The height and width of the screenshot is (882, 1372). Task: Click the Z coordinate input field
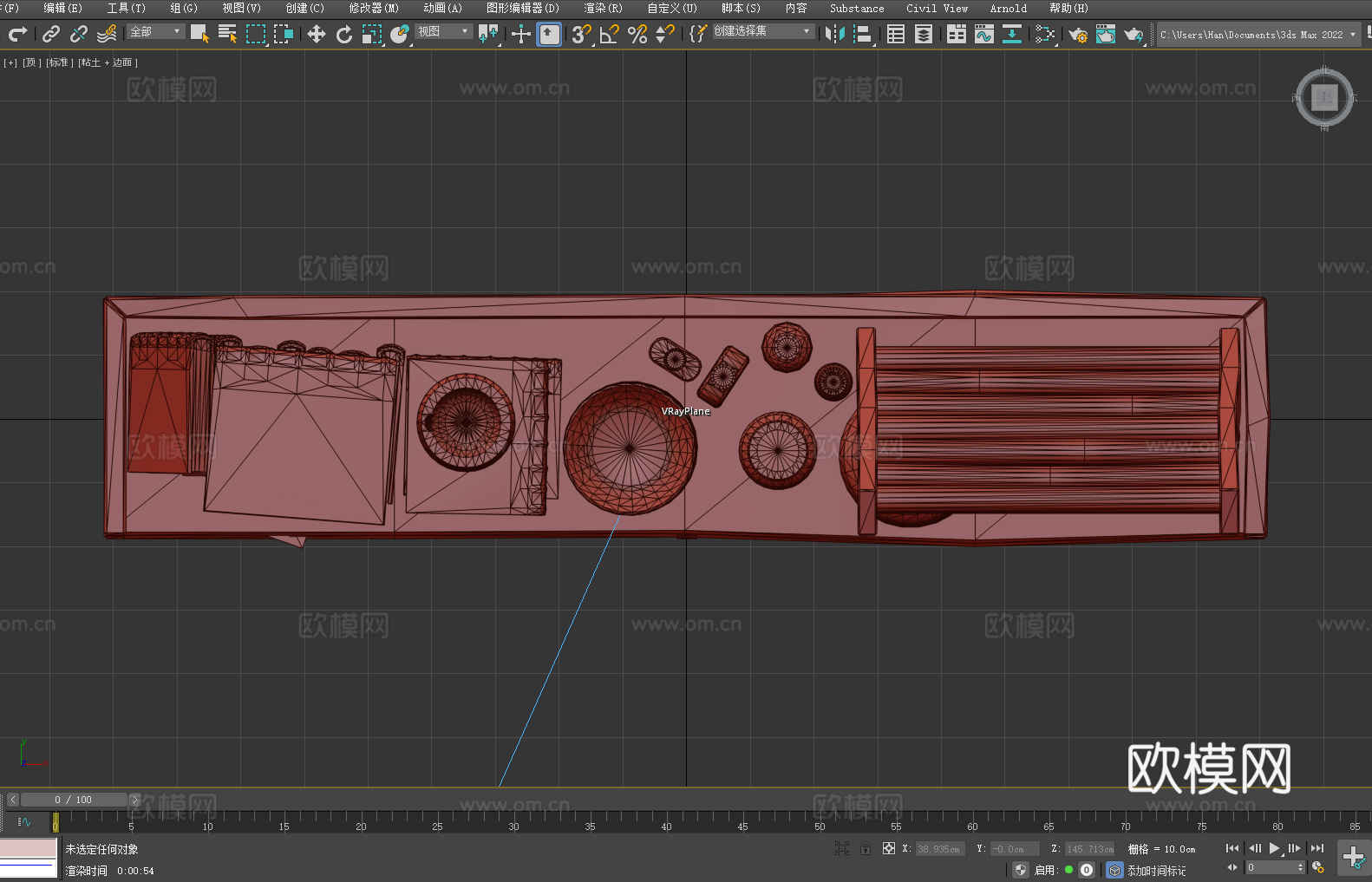(x=1089, y=849)
